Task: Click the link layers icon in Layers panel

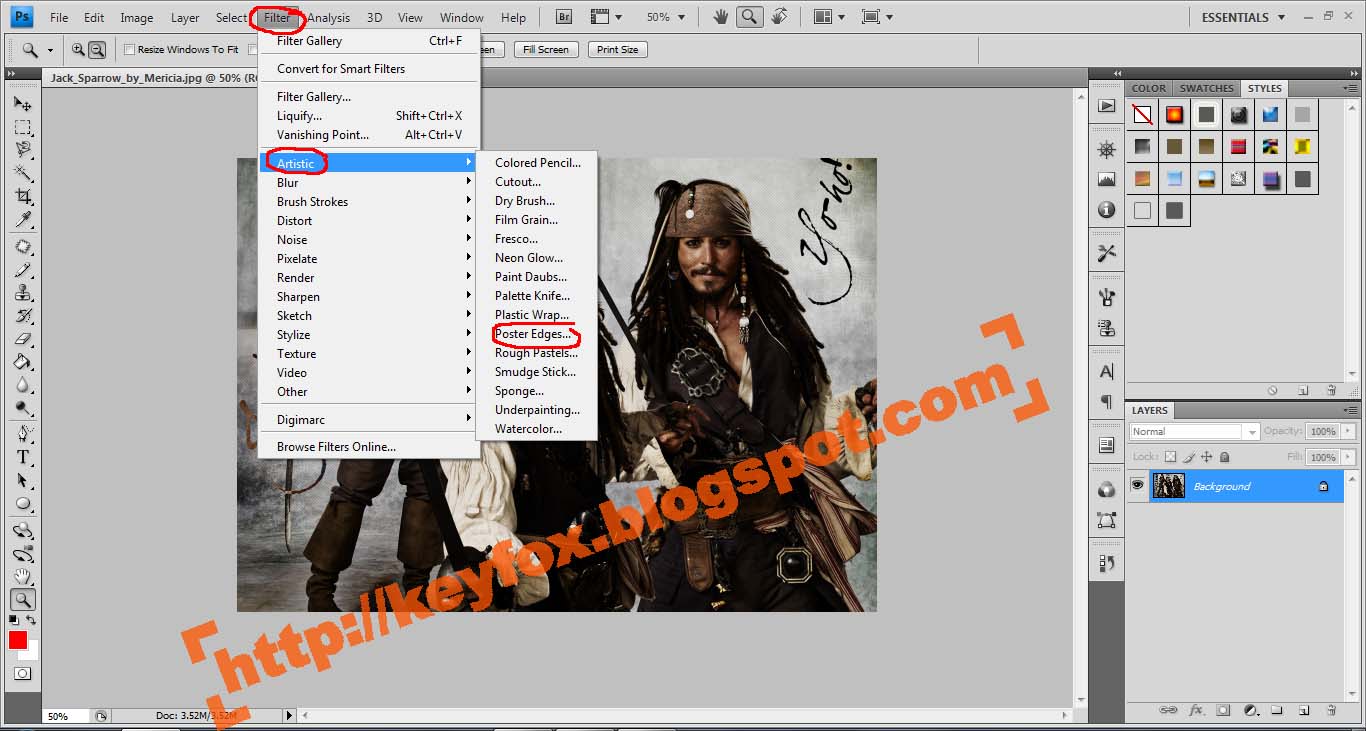Action: pos(1168,710)
